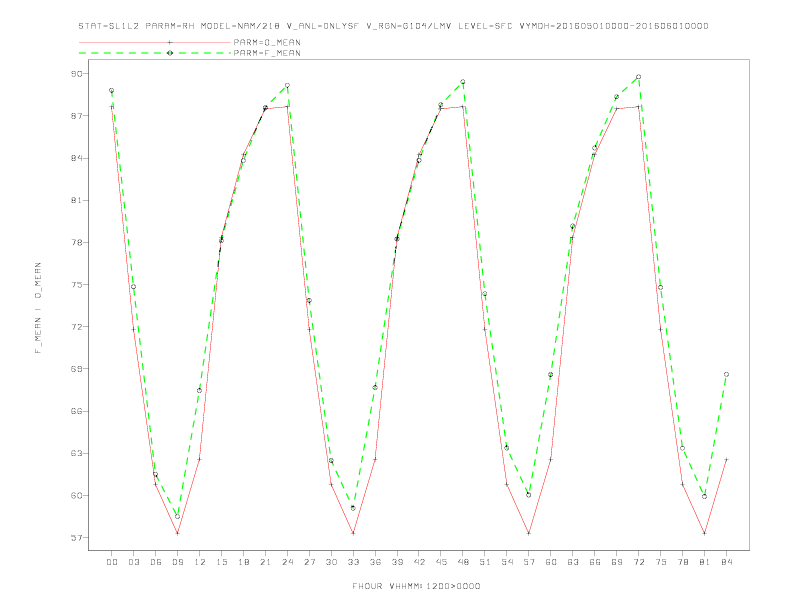Click the y-axis tick label 60
792x612 pixels.
click(x=76, y=495)
